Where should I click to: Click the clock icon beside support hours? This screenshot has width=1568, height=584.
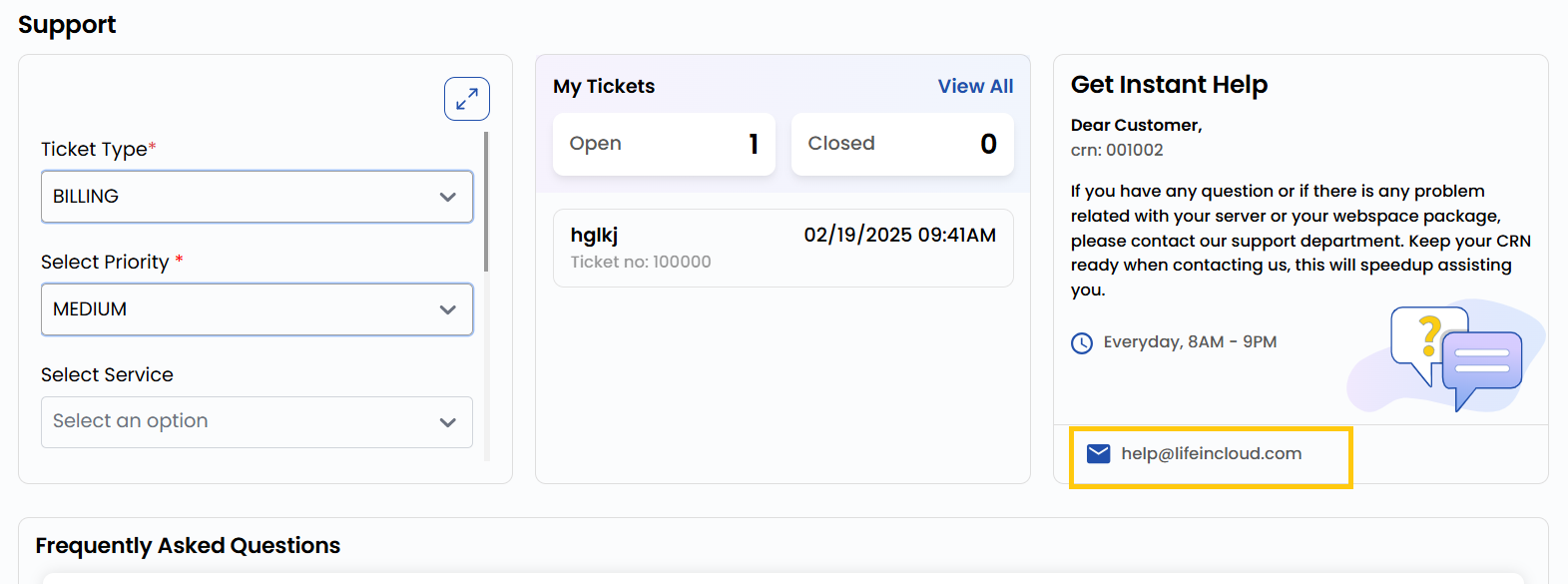pos(1082,343)
